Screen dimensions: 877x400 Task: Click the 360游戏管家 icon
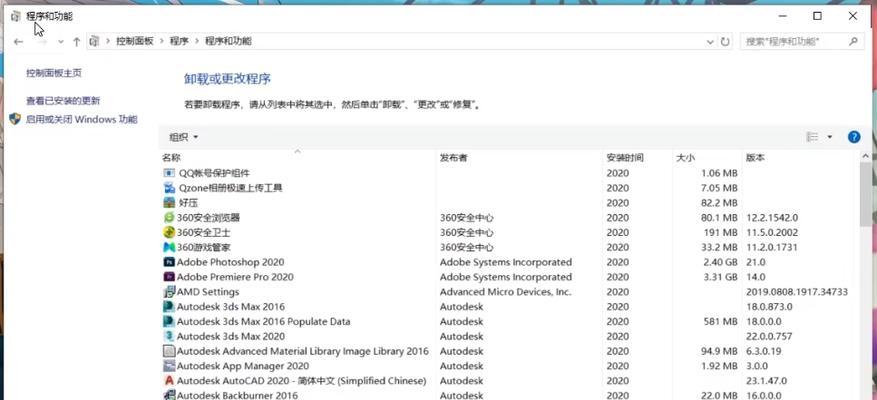(x=169, y=247)
